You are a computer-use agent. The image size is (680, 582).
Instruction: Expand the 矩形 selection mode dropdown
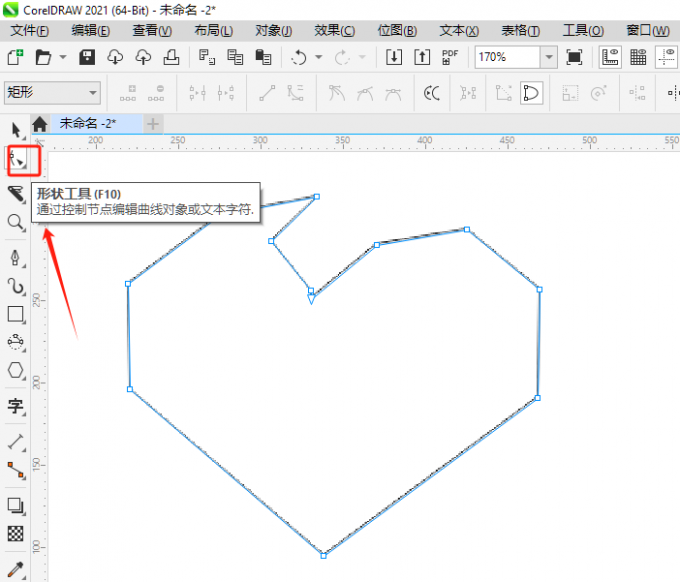click(x=93, y=94)
